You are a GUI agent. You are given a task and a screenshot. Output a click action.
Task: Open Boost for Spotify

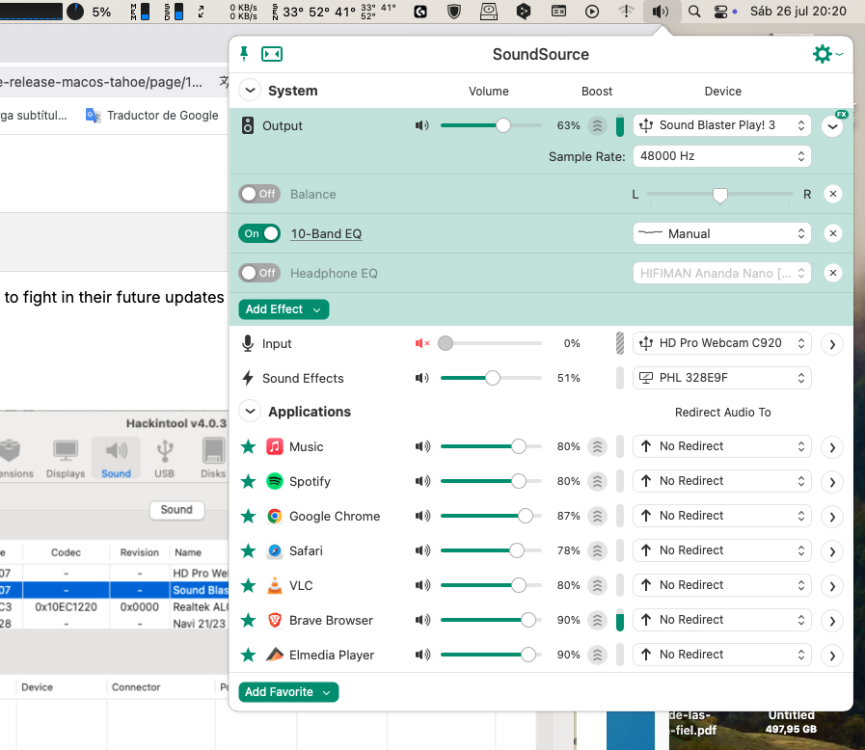click(x=597, y=481)
